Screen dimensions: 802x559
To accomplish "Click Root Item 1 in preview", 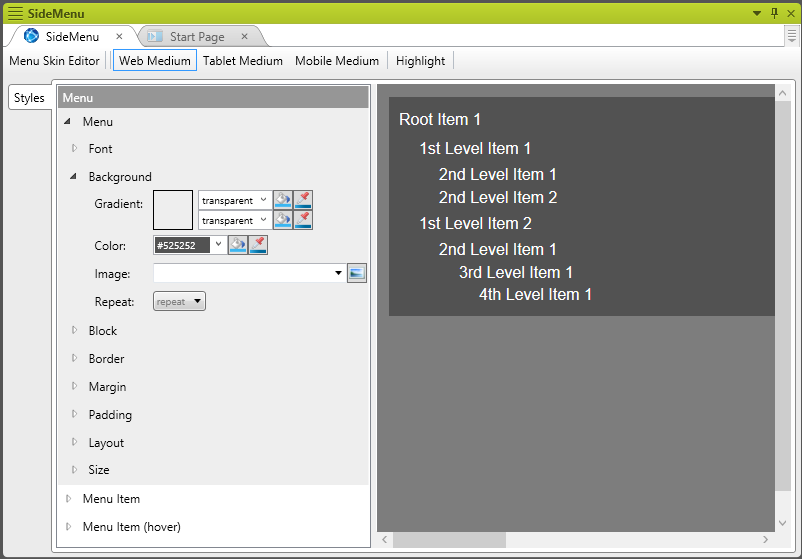I will (x=440, y=119).
